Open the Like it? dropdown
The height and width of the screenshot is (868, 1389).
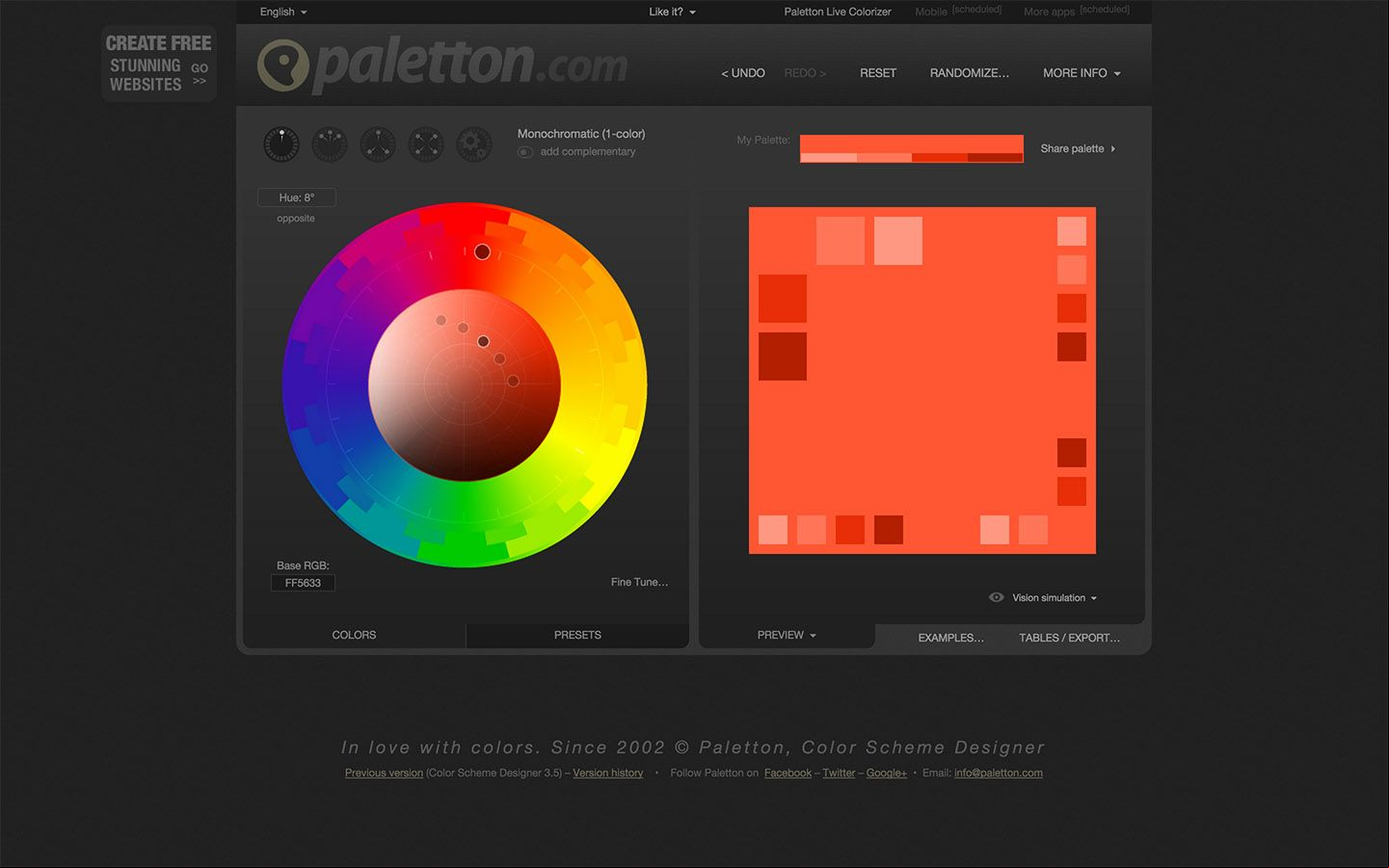[x=672, y=12]
